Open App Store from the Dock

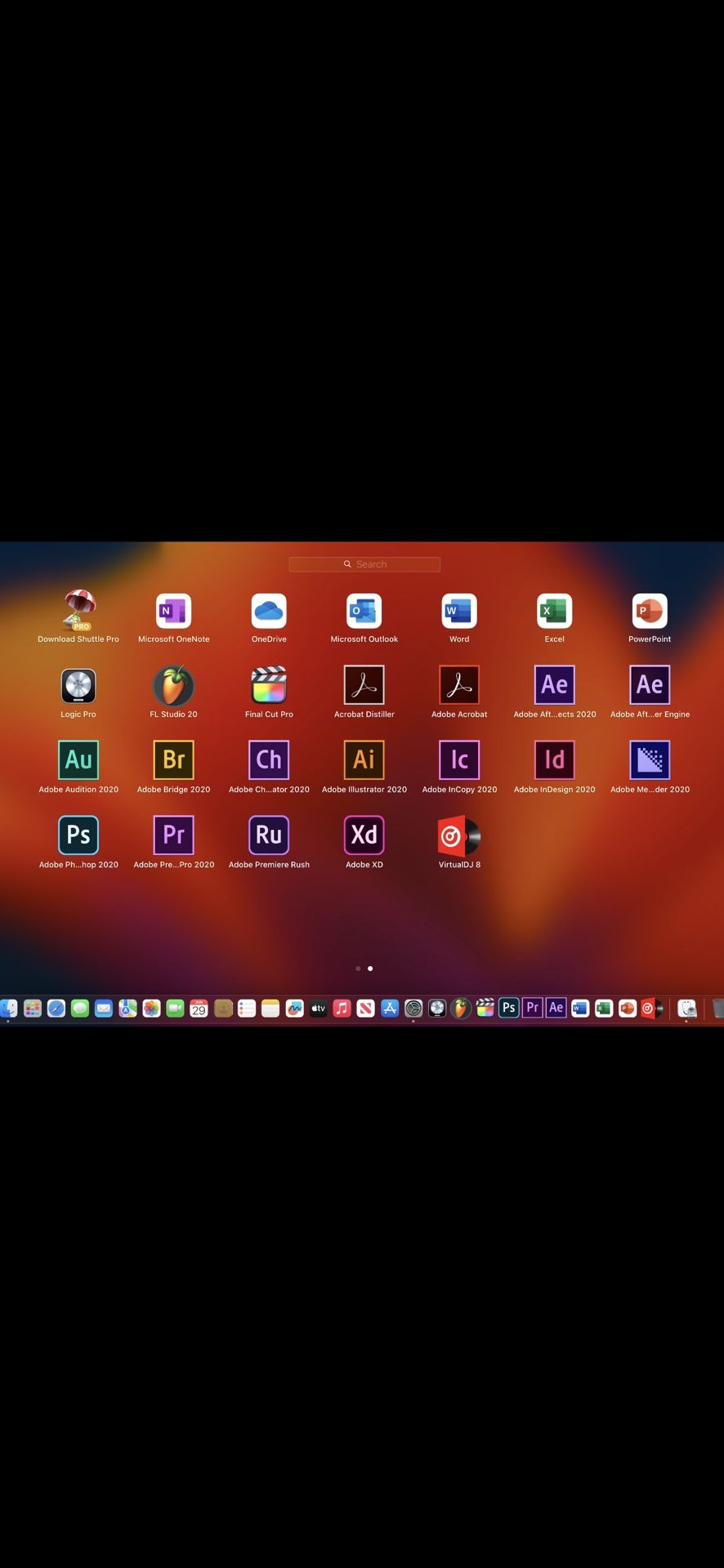click(390, 1009)
